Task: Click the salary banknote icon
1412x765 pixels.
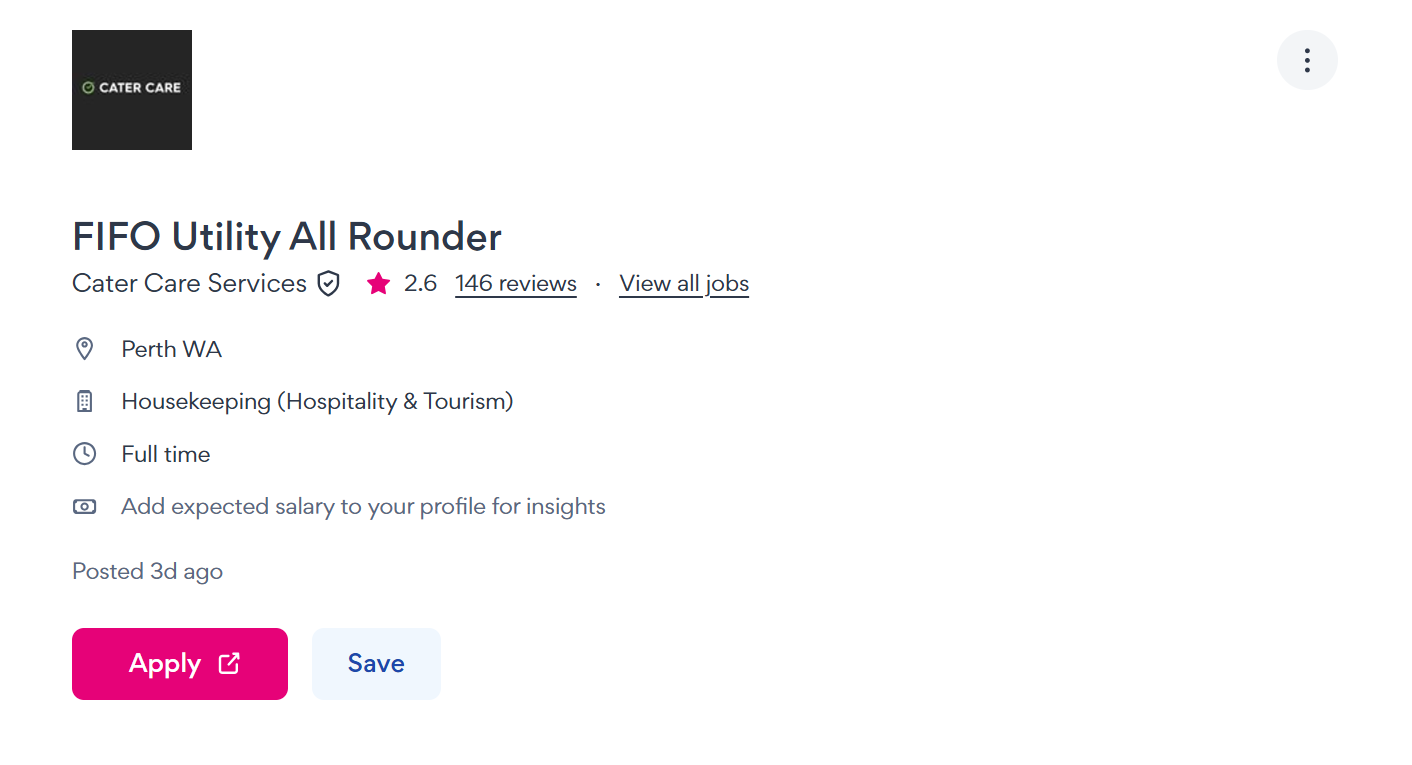Action: (x=85, y=507)
